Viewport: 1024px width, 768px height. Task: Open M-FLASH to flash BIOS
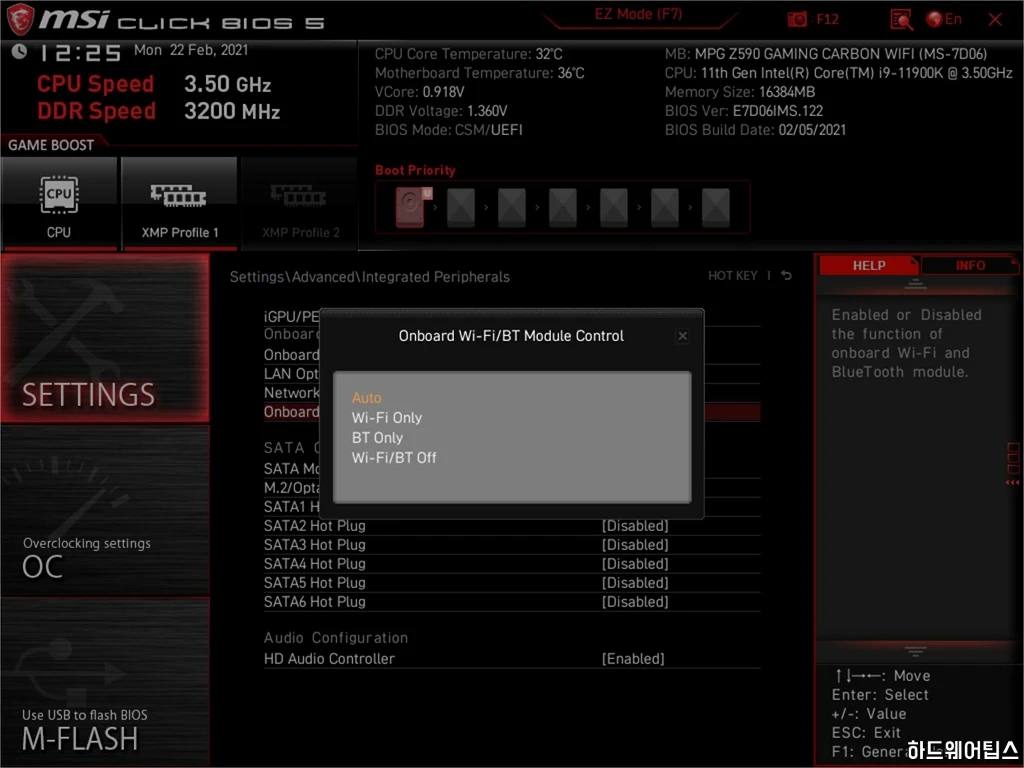105,682
